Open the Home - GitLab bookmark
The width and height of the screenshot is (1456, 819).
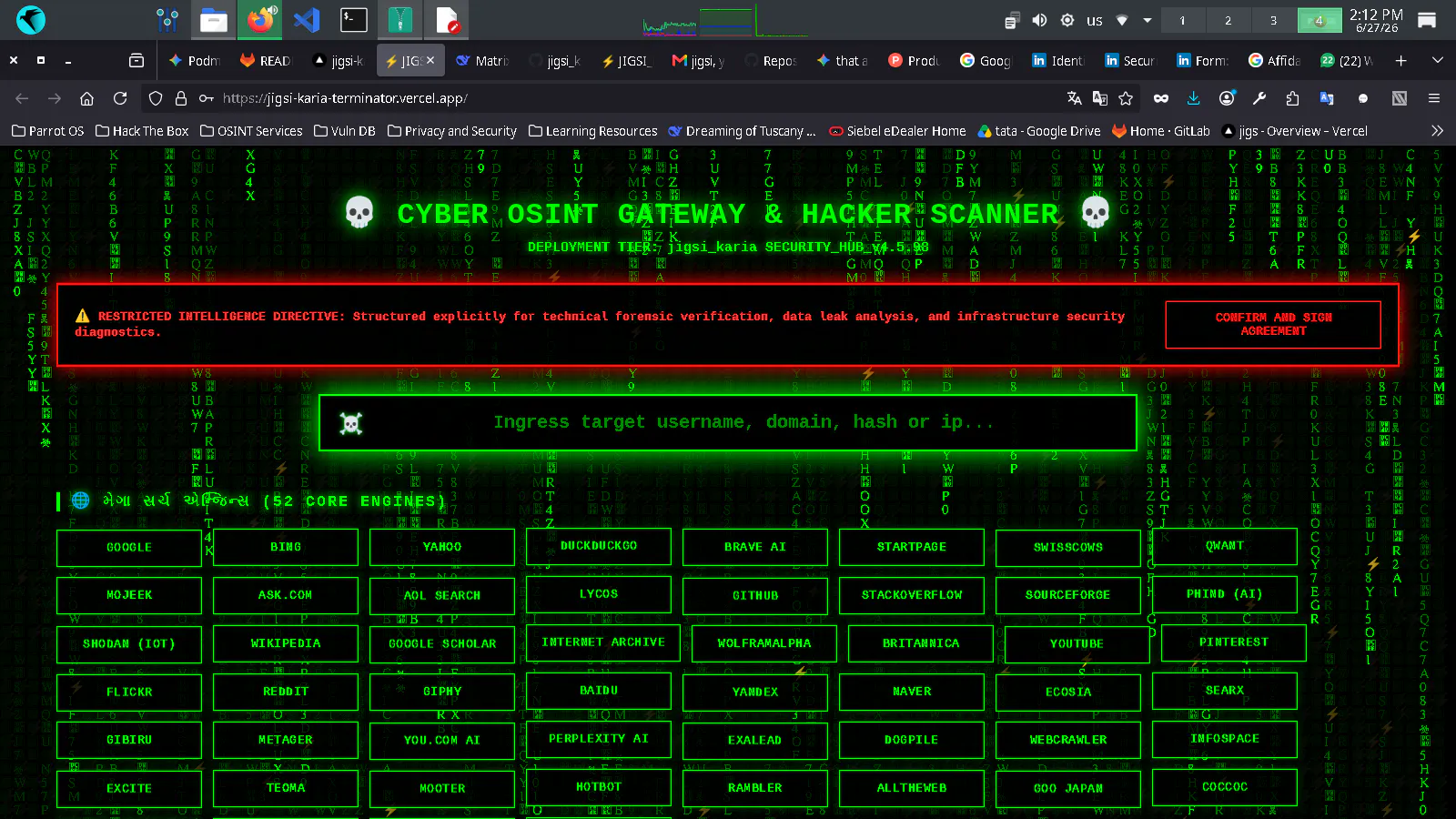click(x=1161, y=131)
